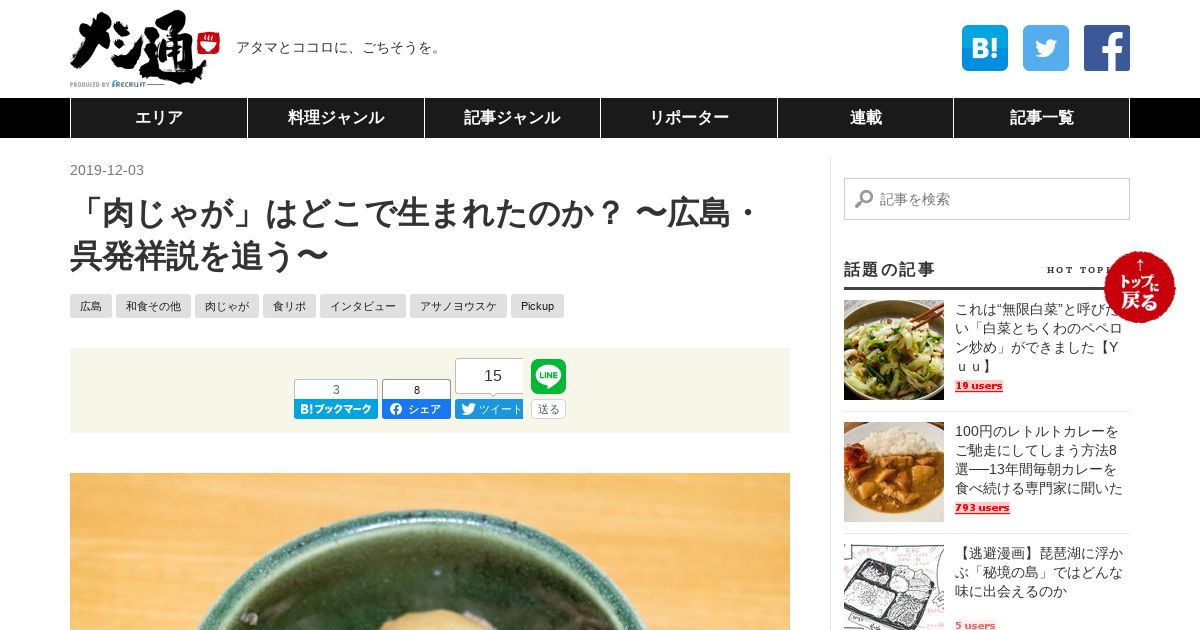
Task: Click the ツイート button
Action: pyautogui.click(x=489, y=409)
